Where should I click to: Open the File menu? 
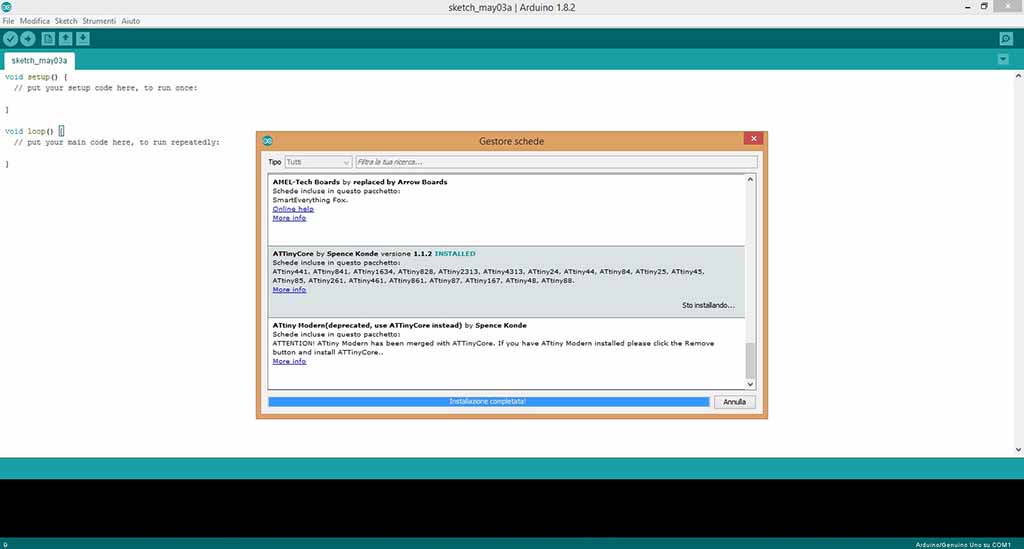(8, 21)
